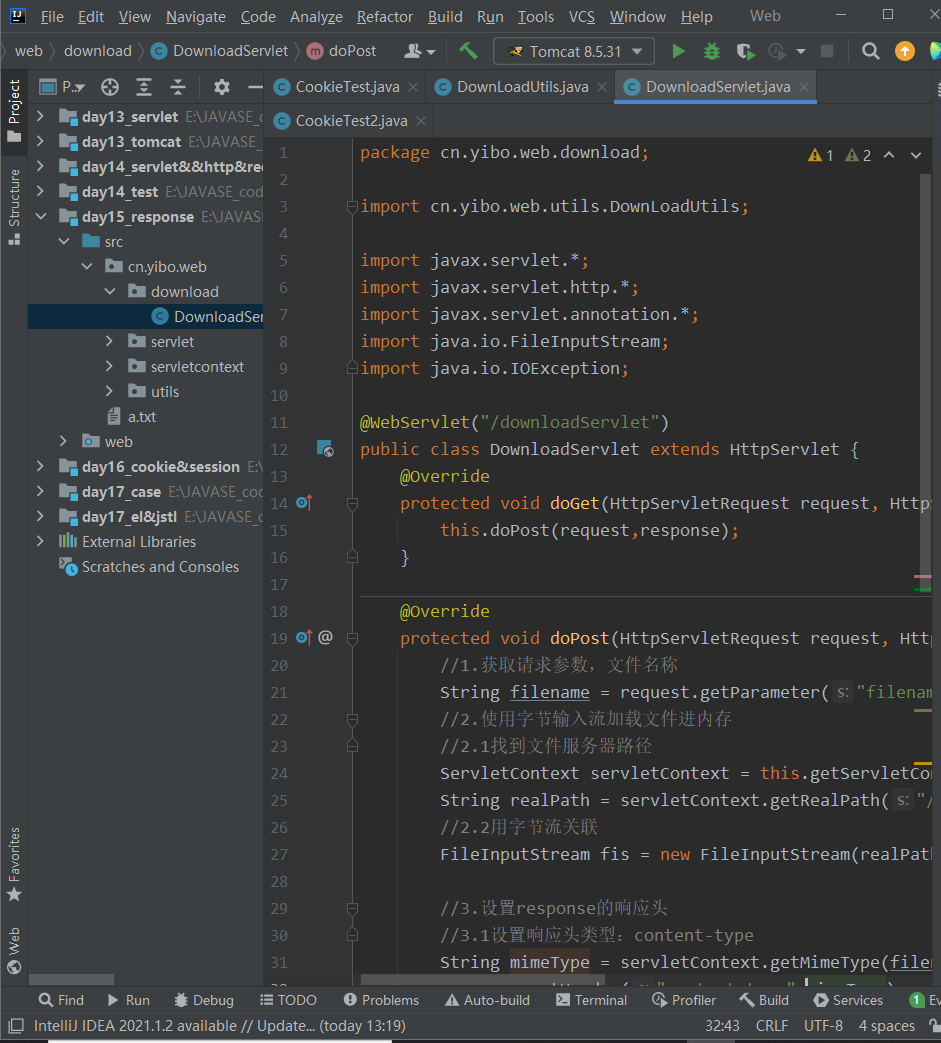Image resolution: width=941 pixels, height=1043 pixels.
Task: Click the orange update arrow icon
Action: pyautogui.click(x=904, y=51)
